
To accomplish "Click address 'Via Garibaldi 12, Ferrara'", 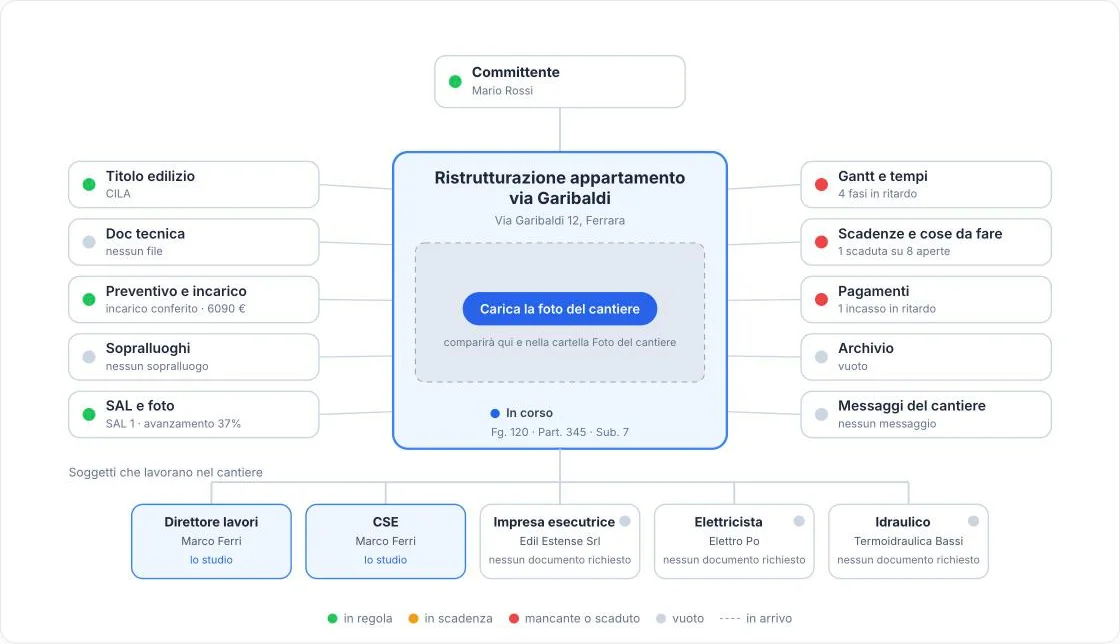I will (559, 221).
